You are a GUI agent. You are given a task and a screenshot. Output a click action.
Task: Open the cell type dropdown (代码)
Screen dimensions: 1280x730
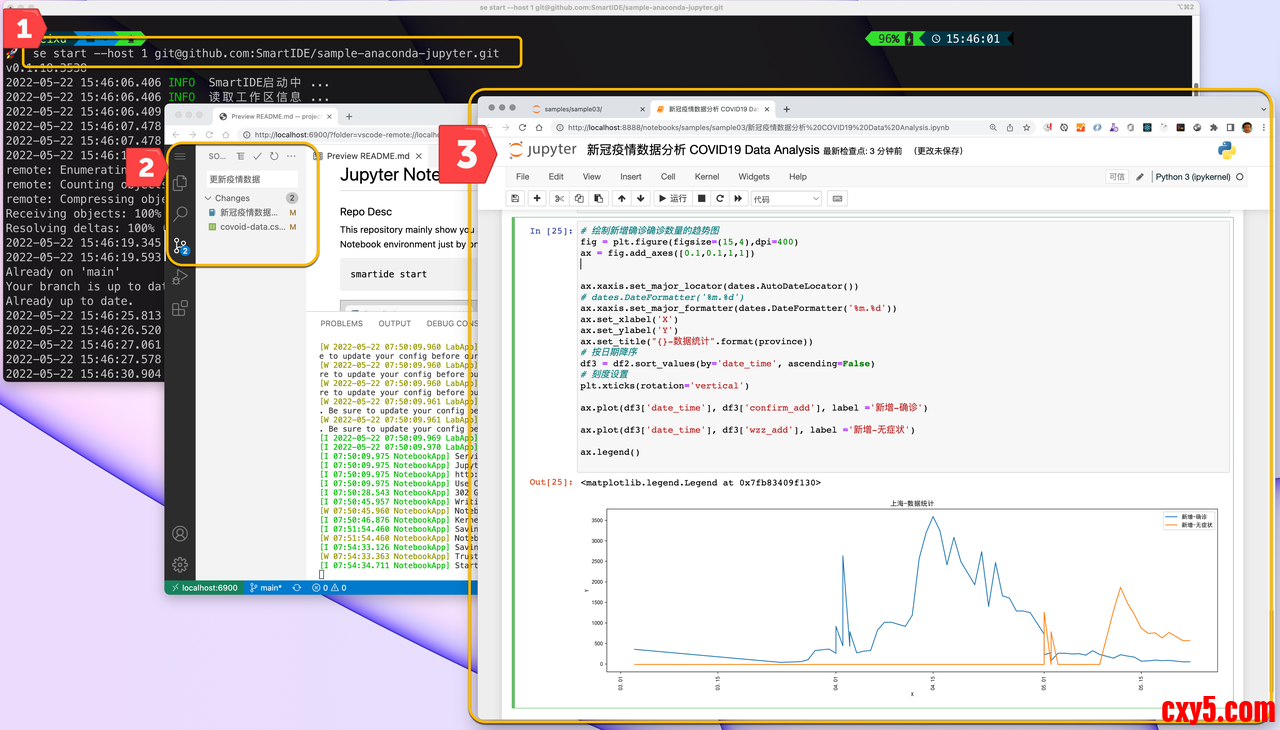(x=786, y=199)
